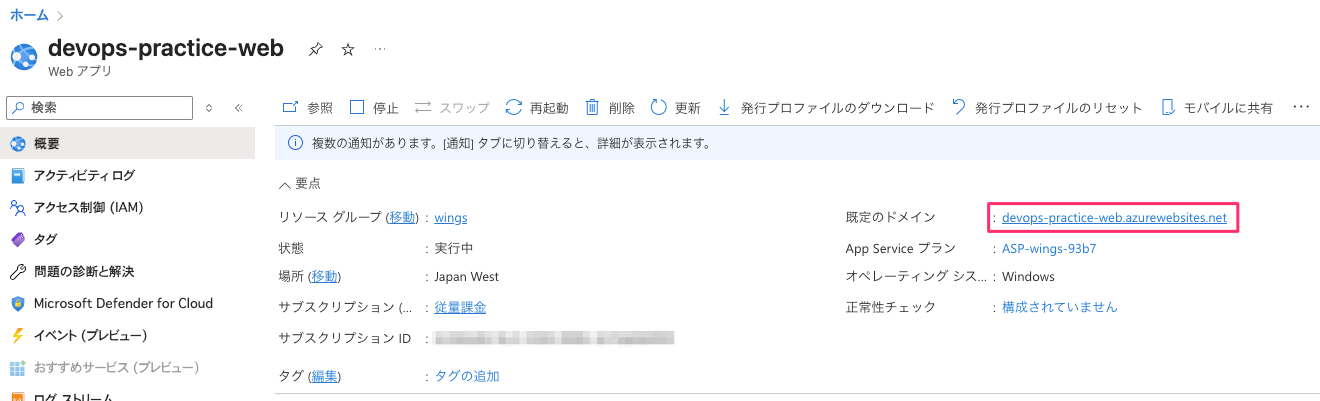Stop the web app with 停止
The width and height of the screenshot is (1320, 401).
coord(374,107)
